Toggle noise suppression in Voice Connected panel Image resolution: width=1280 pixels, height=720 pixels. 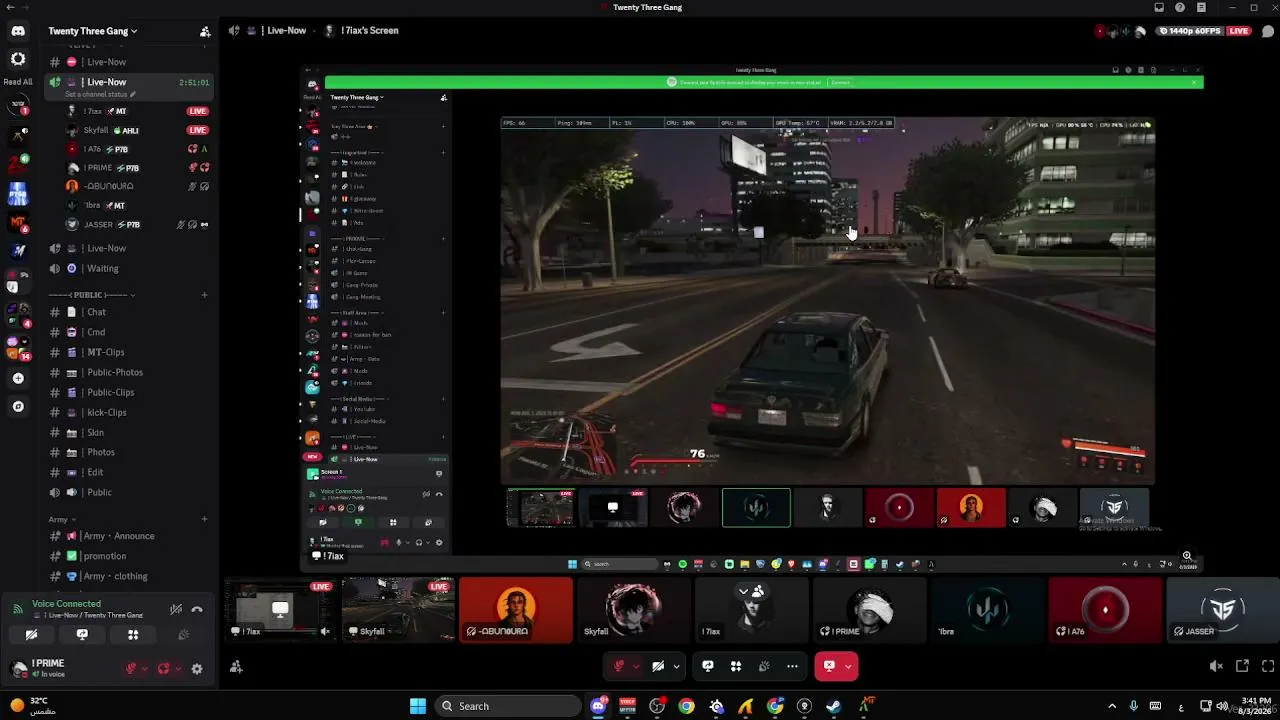(x=176, y=609)
